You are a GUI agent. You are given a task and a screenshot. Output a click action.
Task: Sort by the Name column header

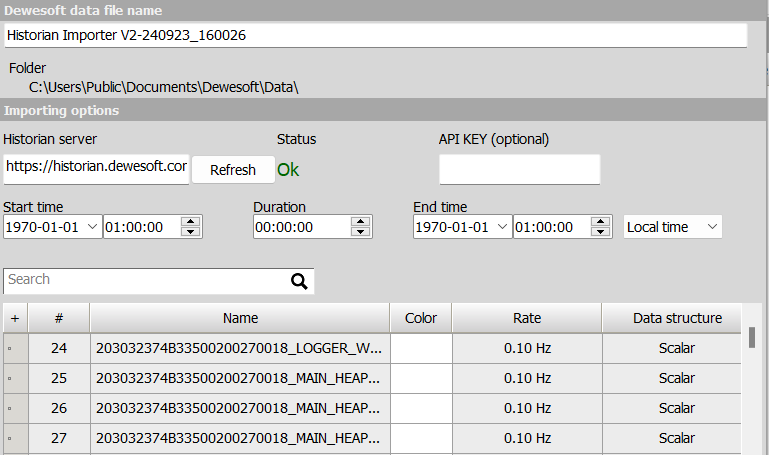click(x=240, y=318)
